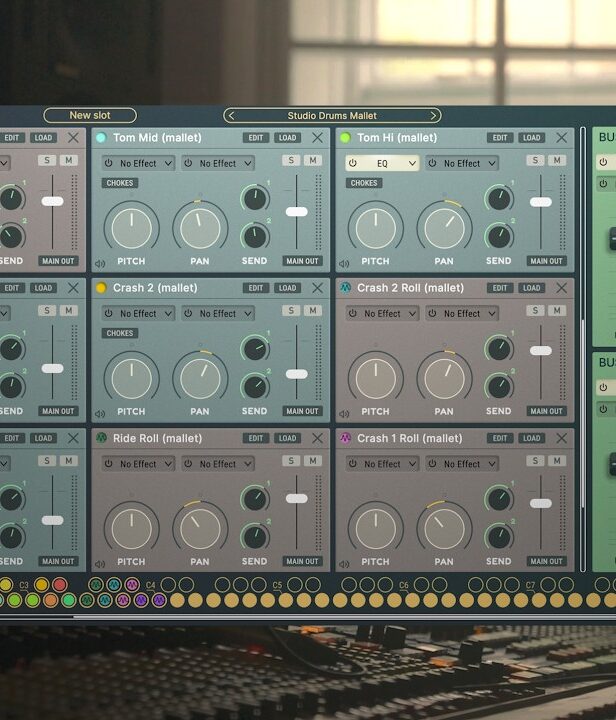Mute the Ride Roll (mallet) slot

pos(313,461)
